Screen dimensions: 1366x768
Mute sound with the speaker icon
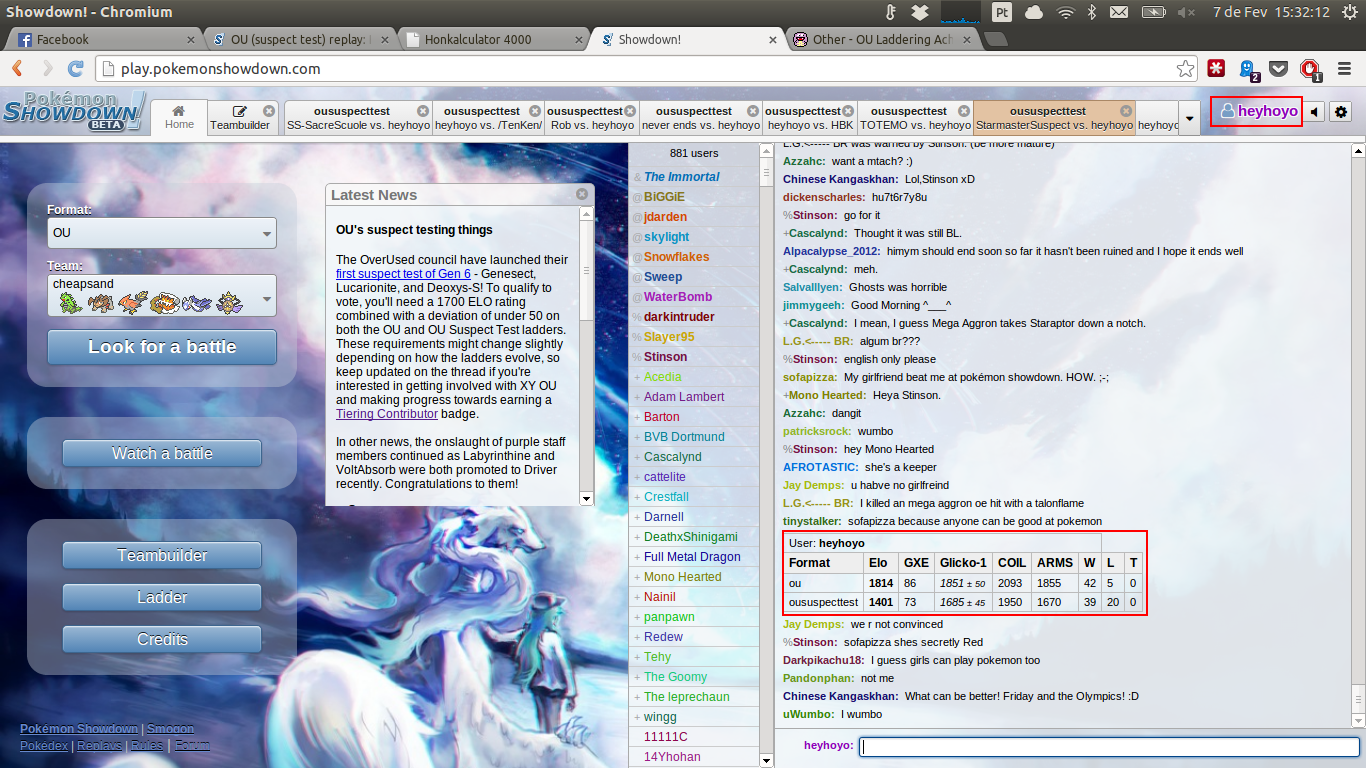[1315, 112]
